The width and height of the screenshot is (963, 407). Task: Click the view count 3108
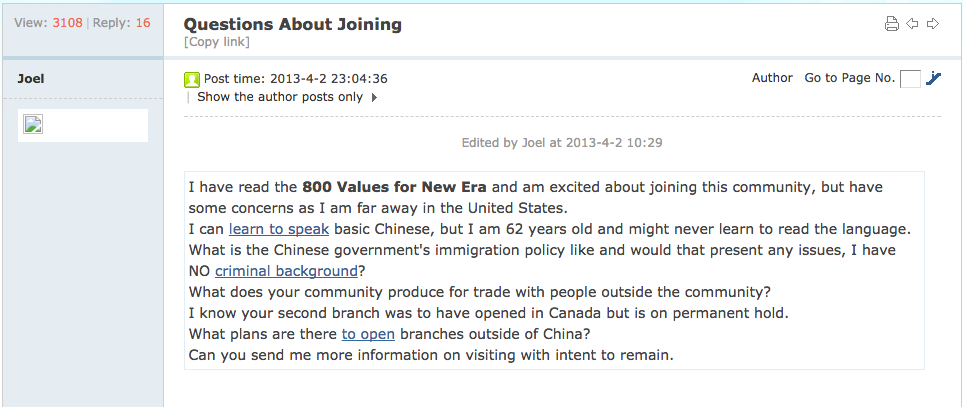click(68, 23)
